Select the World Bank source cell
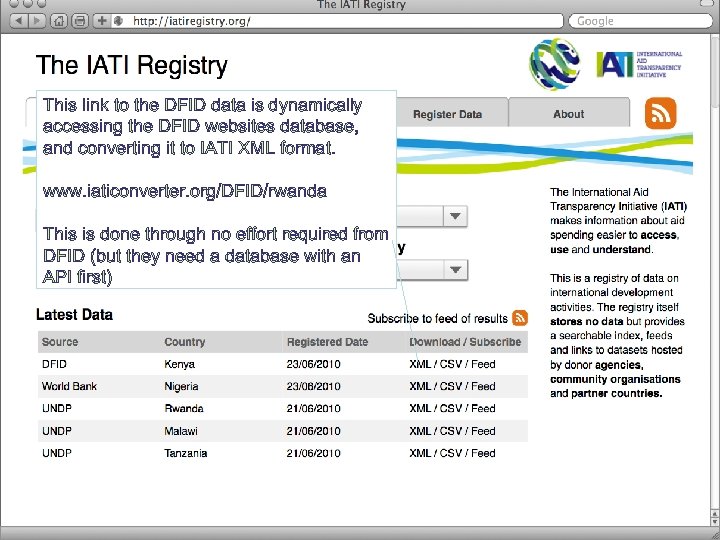 coord(69,386)
